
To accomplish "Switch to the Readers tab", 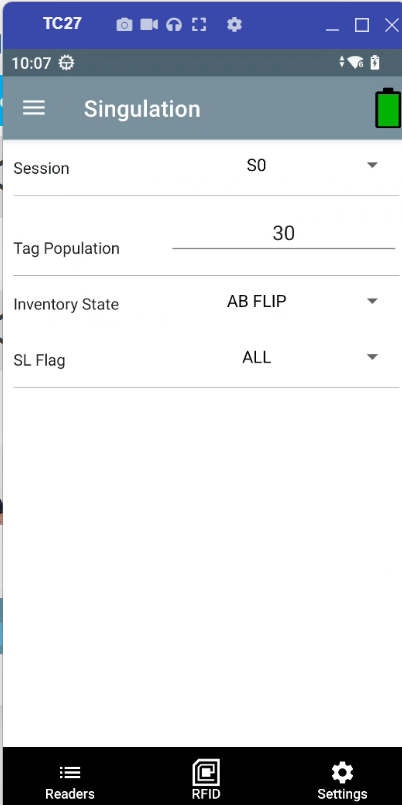I will pos(70,781).
